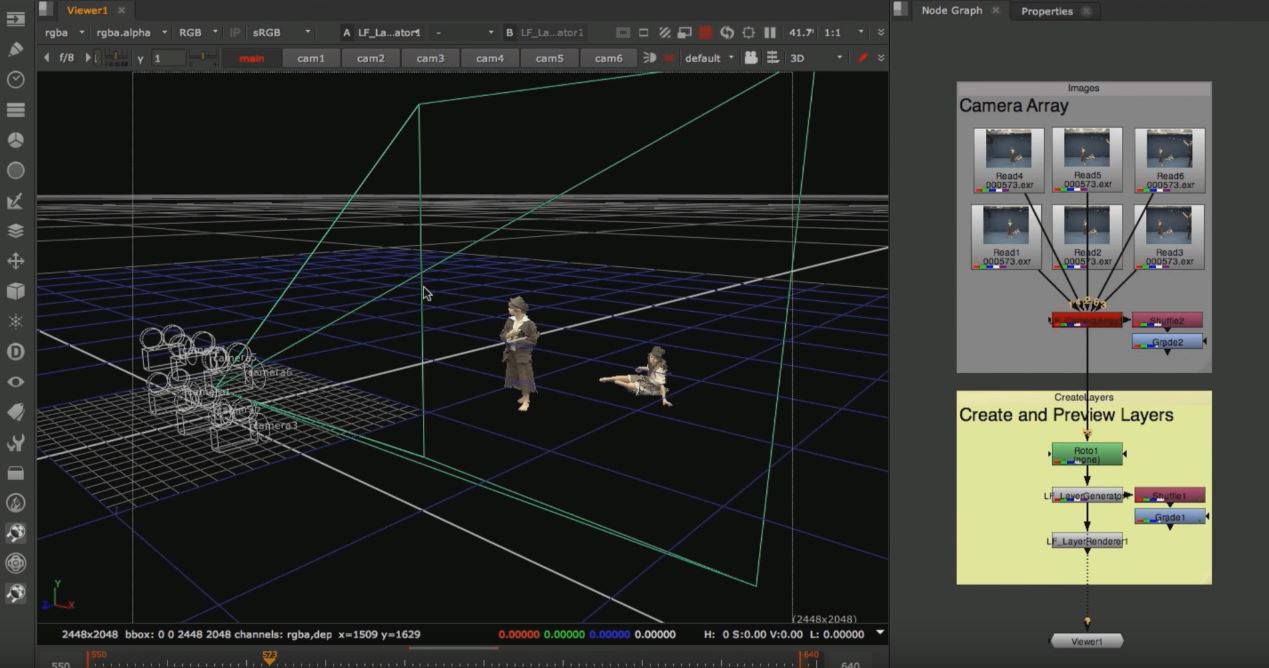Toggle viewer pause with the red pause icon
The image size is (1269, 668).
pyautogui.click(x=705, y=33)
